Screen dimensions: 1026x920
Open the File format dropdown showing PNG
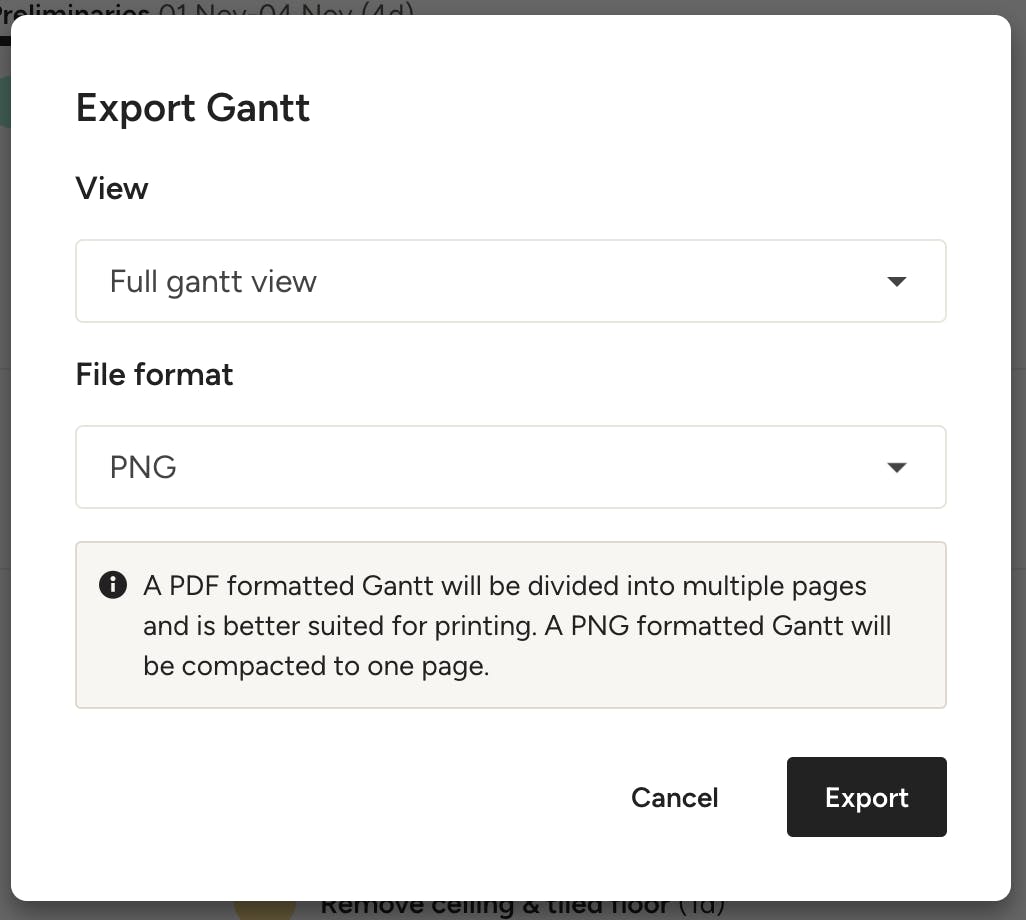[x=510, y=467]
